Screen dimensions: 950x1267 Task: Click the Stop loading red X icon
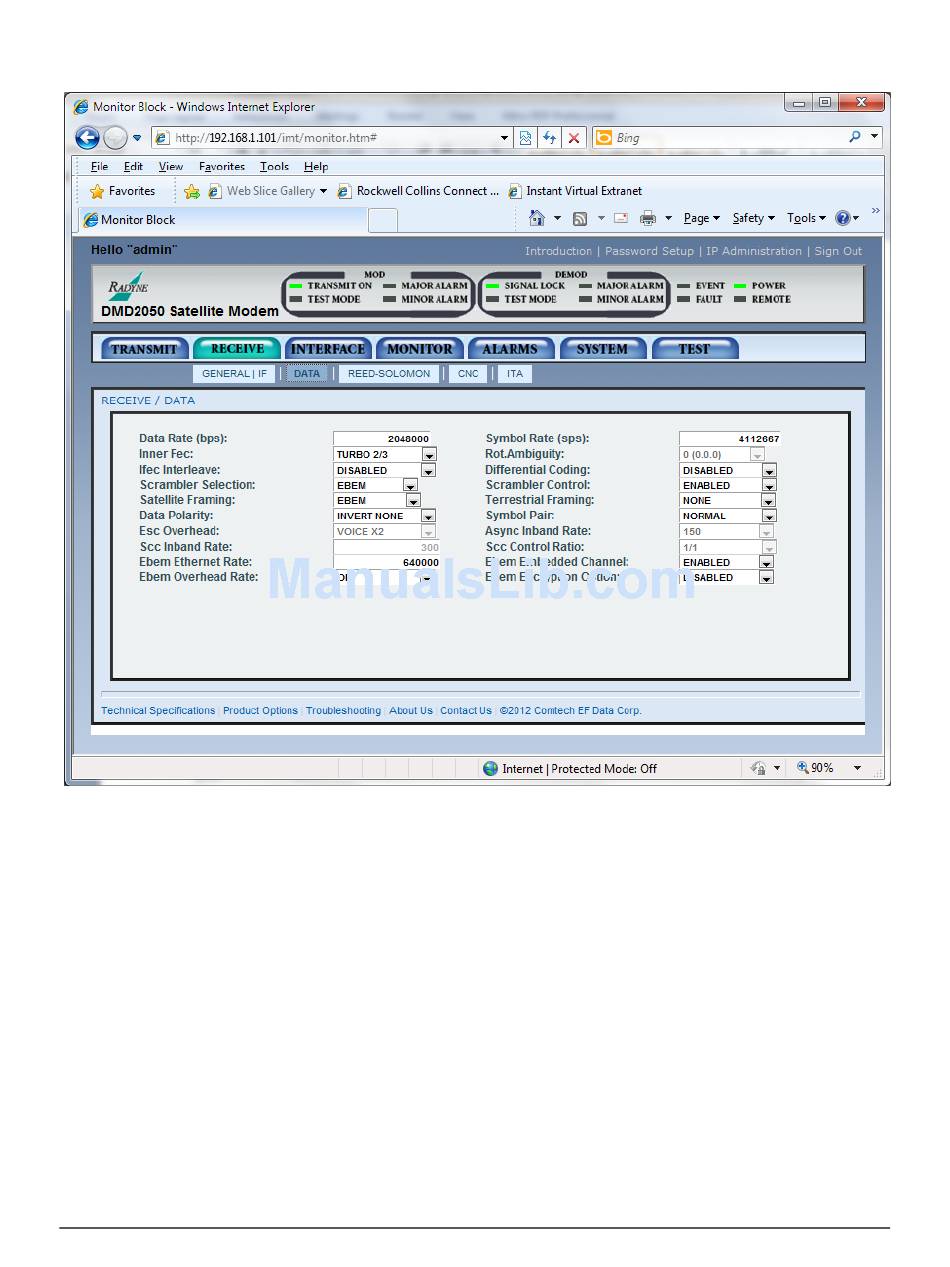pyautogui.click(x=574, y=138)
